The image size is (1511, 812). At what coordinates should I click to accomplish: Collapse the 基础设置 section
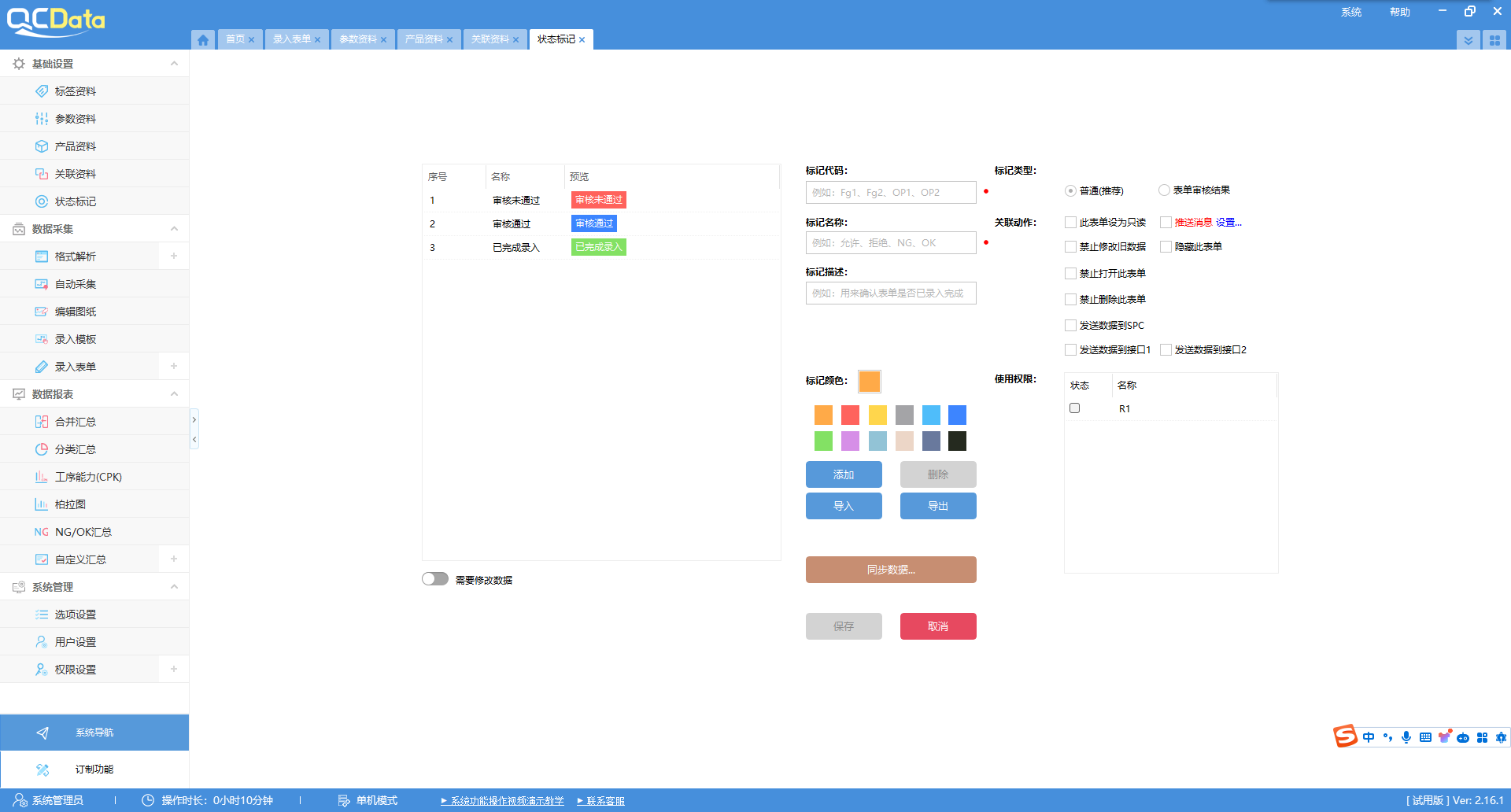(x=174, y=64)
